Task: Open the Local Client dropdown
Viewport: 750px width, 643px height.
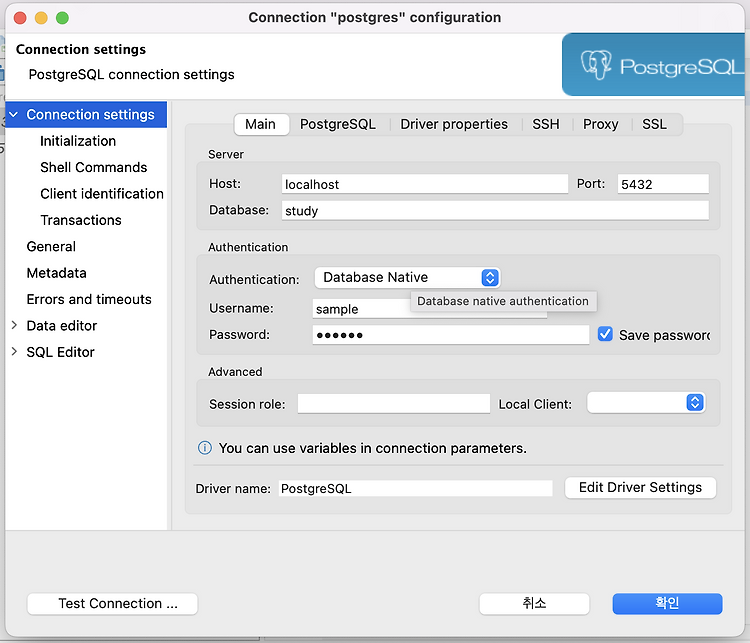Action: tap(646, 402)
